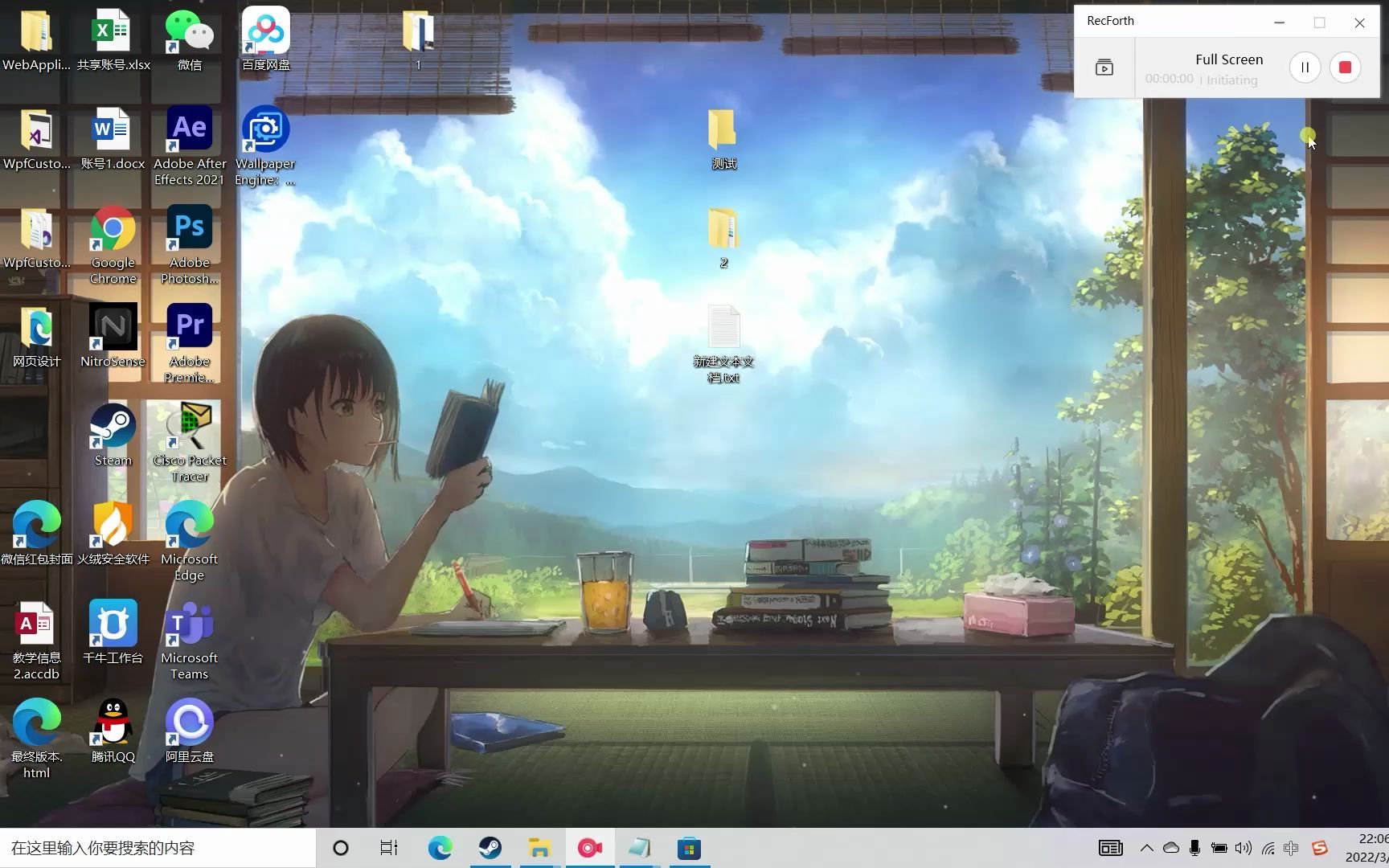
Task: Open Steam from the taskbar
Action: [490, 848]
